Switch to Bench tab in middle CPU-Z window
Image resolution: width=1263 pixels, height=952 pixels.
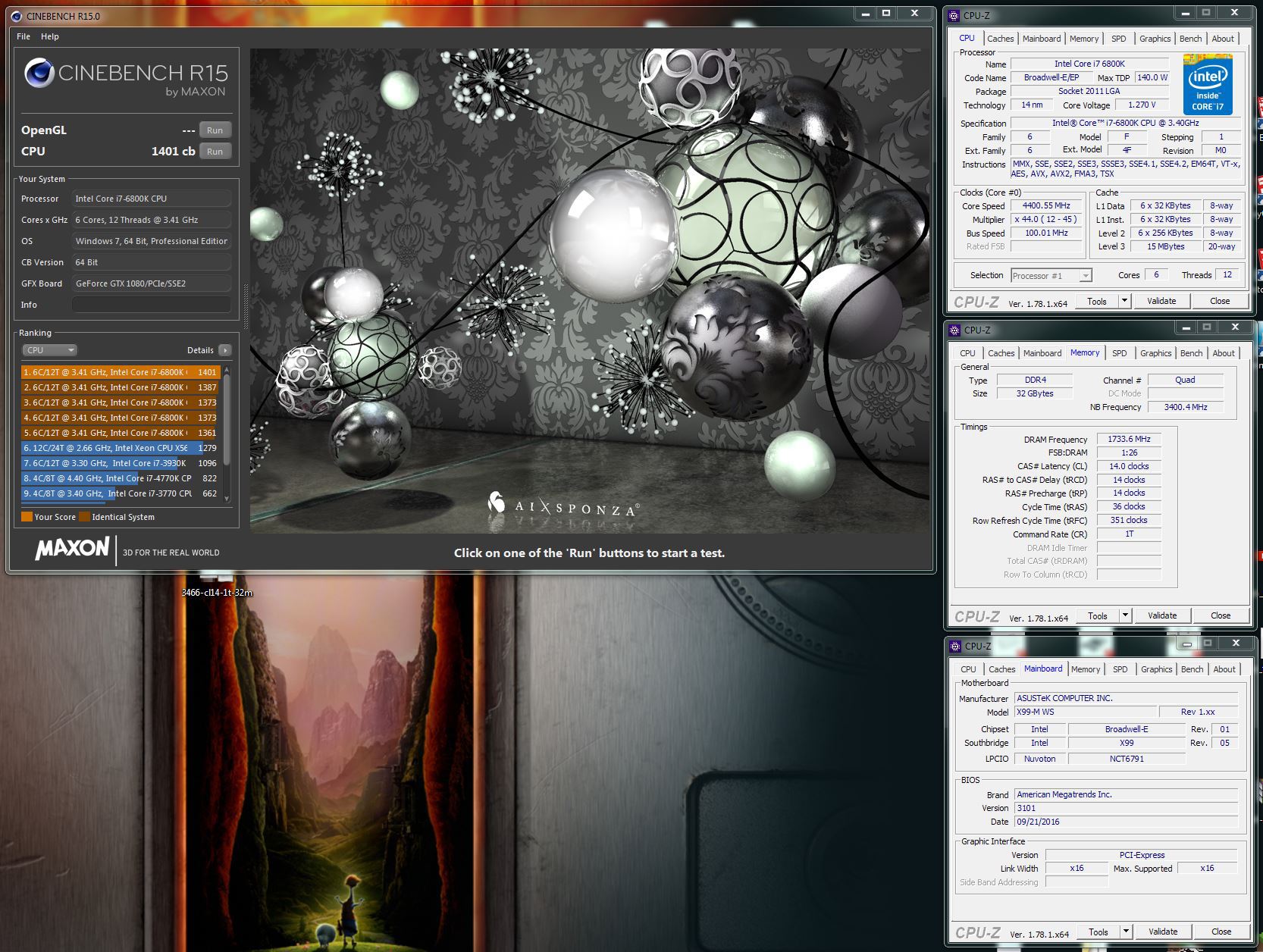tap(1191, 353)
